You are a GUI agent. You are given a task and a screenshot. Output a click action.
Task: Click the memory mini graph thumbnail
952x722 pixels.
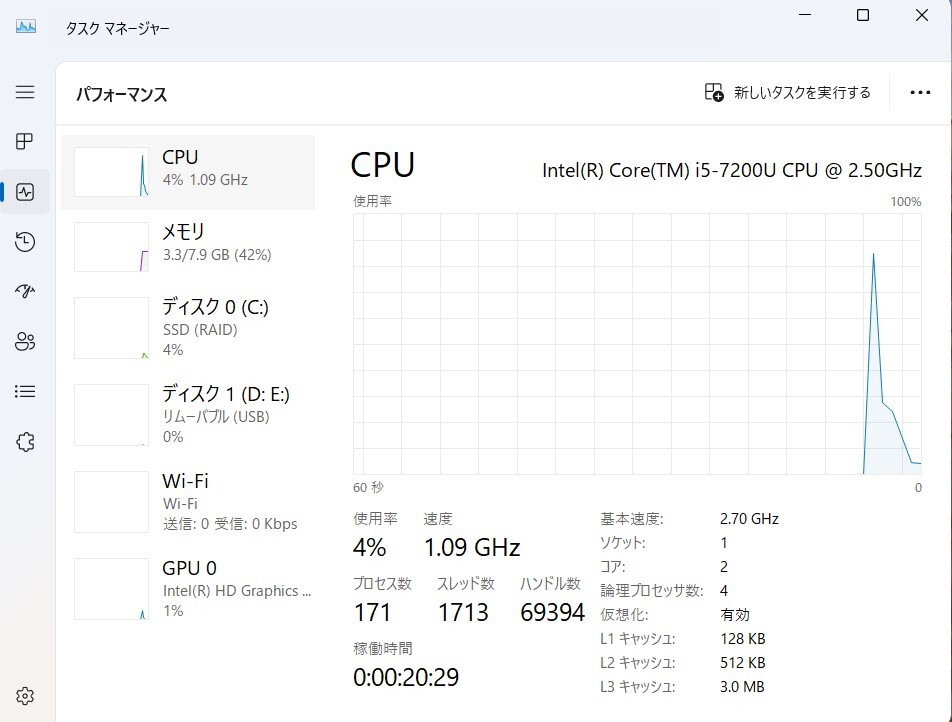(x=112, y=247)
